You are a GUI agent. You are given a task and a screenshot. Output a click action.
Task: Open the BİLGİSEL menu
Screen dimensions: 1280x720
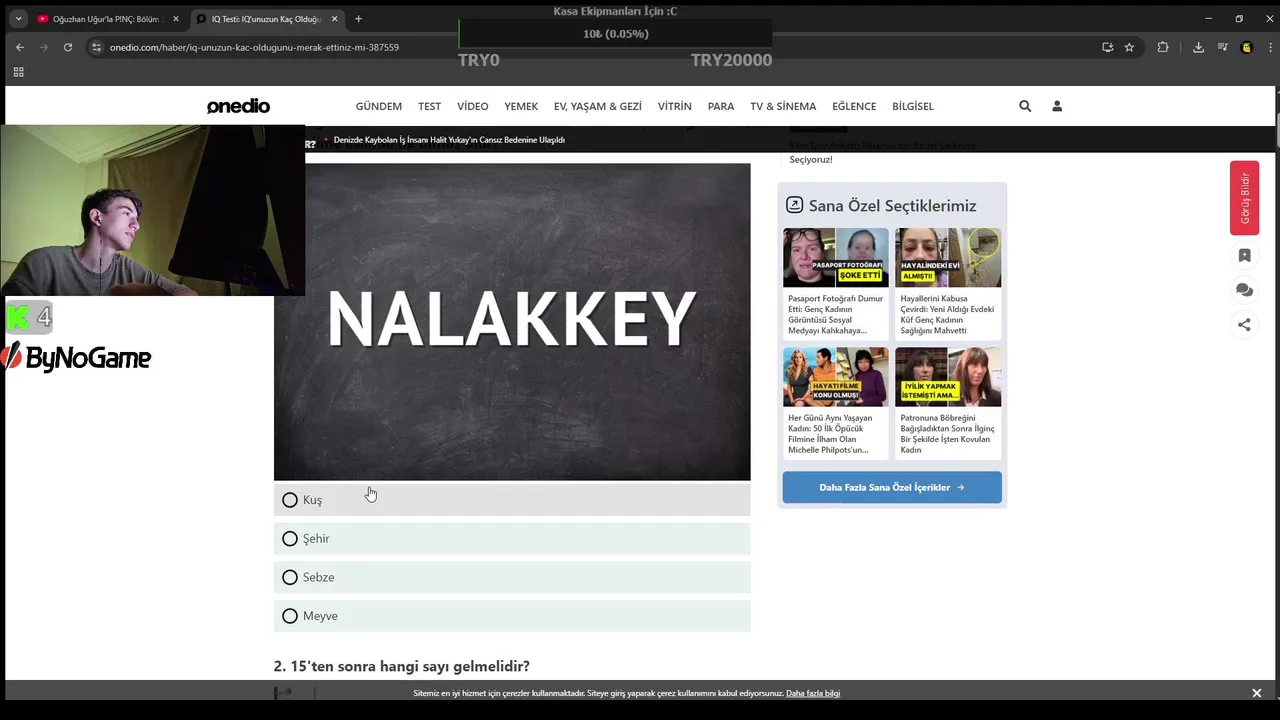(913, 106)
